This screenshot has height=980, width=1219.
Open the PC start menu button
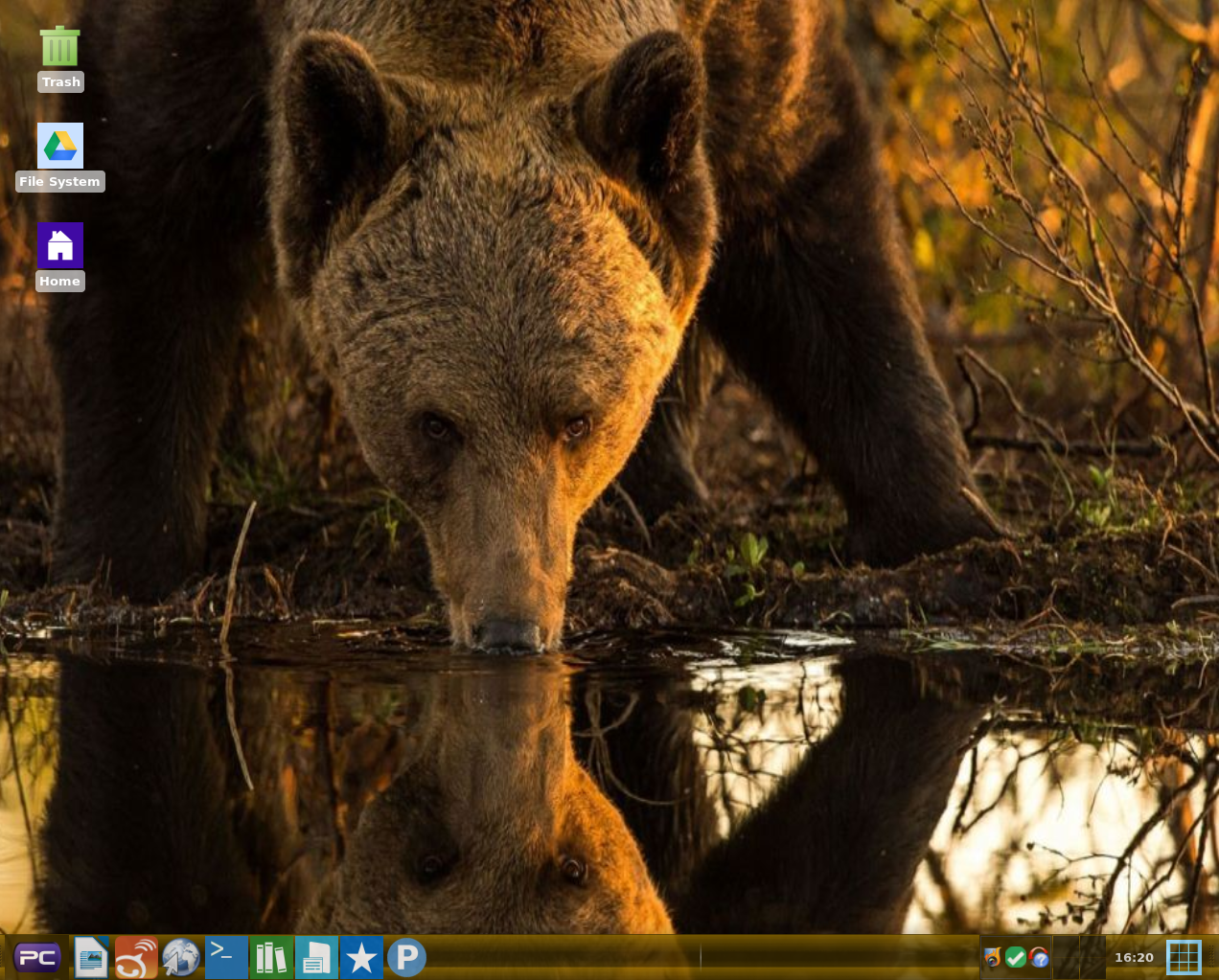click(x=37, y=957)
